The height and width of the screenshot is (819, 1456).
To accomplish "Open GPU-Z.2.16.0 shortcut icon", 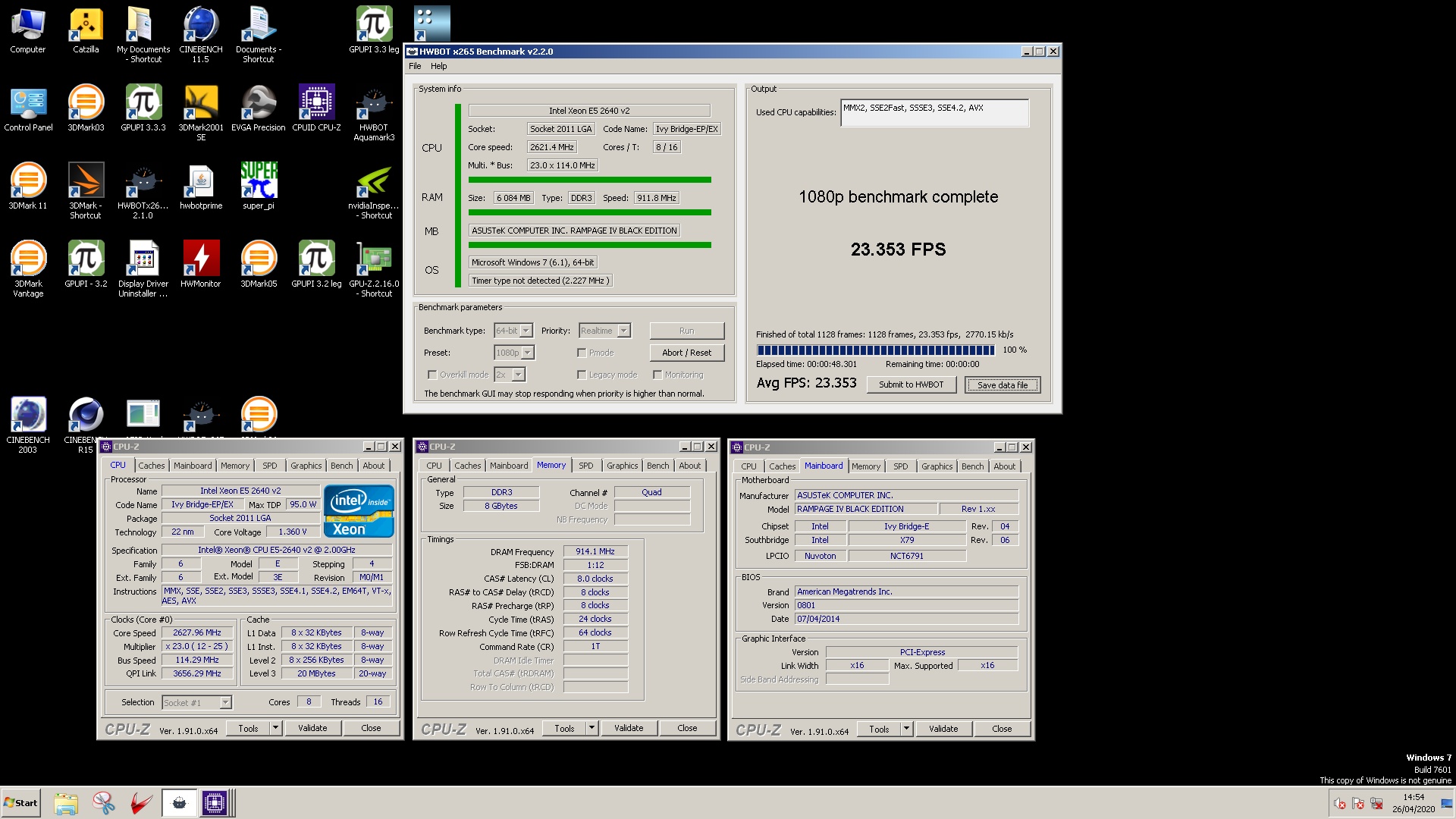I will coord(374,268).
